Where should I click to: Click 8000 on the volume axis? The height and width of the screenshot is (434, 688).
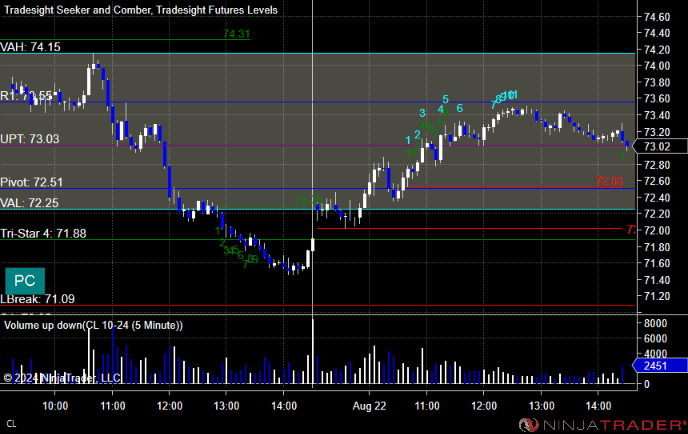coord(656,323)
